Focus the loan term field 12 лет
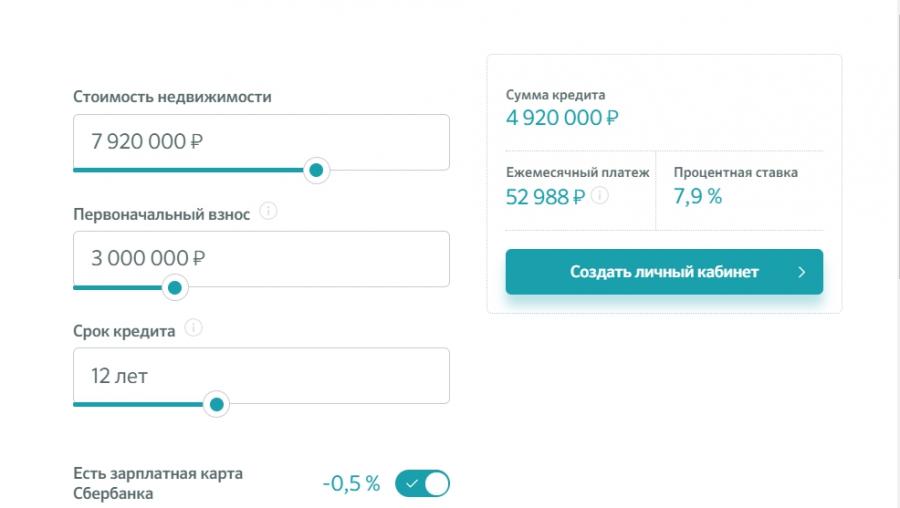The image size is (900, 508). 261,375
